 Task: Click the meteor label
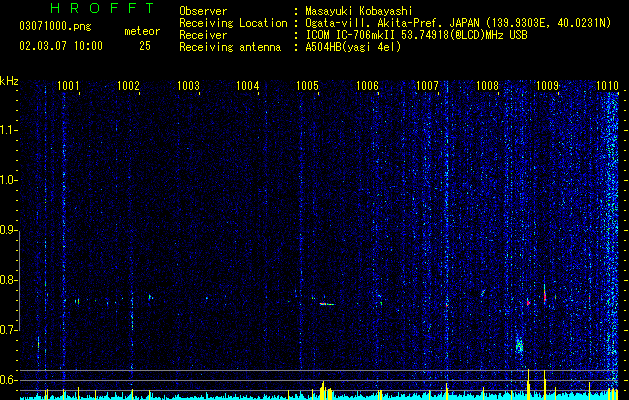click(142, 31)
